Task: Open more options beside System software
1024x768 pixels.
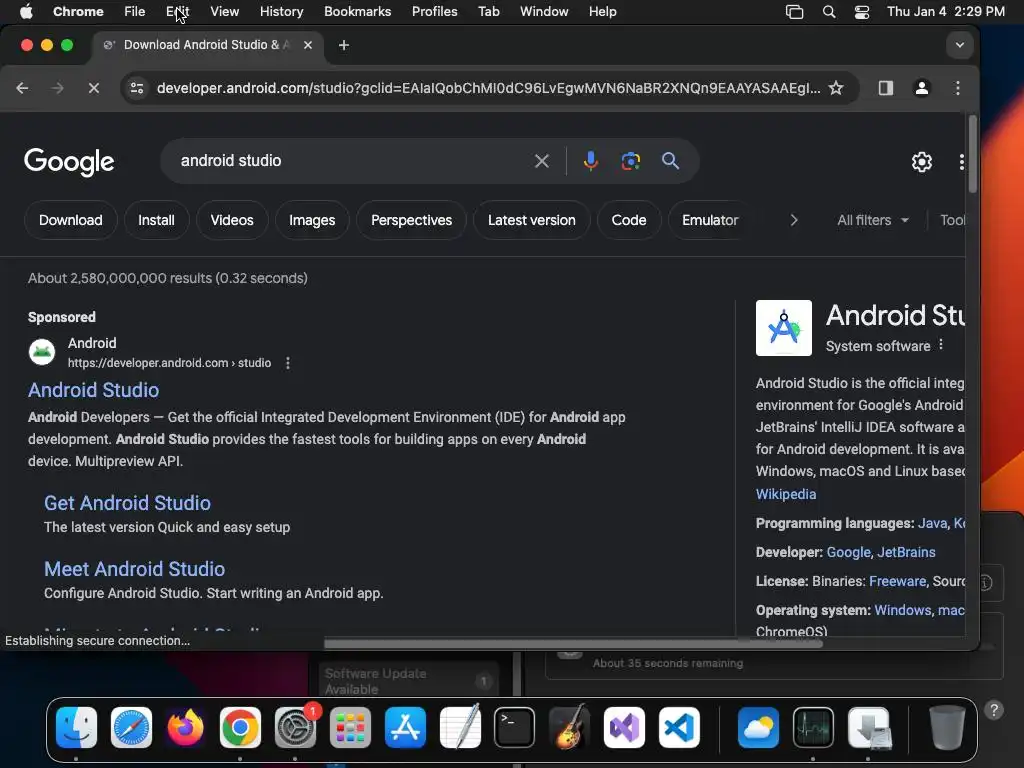Action: (941, 345)
